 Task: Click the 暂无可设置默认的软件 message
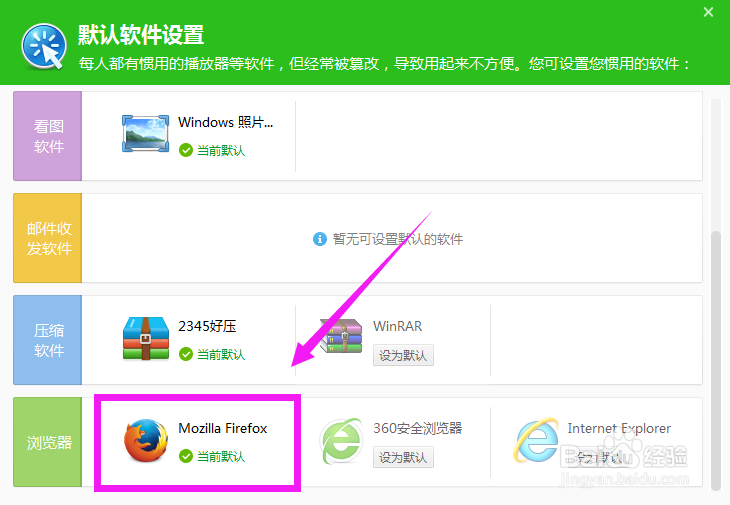(x=398, y=239)
